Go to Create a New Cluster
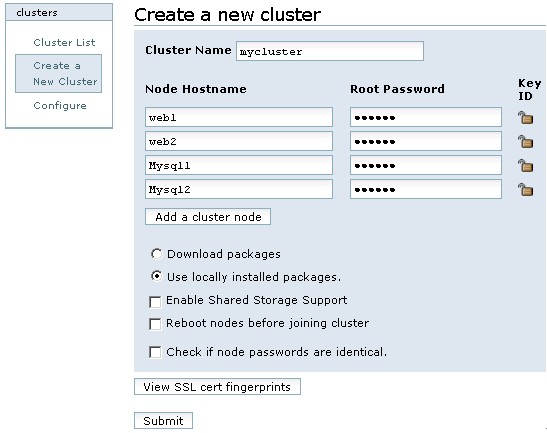Viewport: 547px width, 433px height. point(59,74)
